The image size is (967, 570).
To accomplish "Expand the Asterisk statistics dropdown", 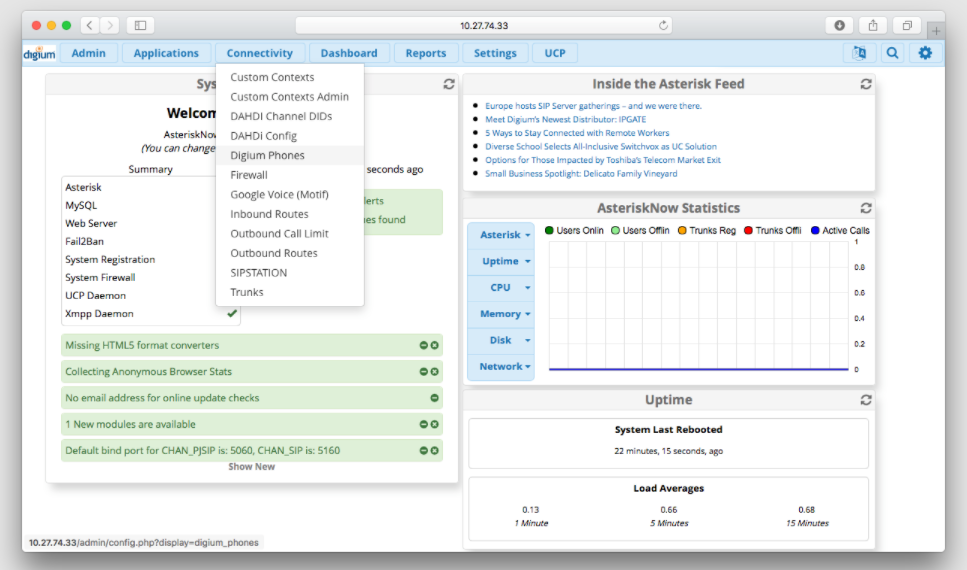I will (501, 235).
